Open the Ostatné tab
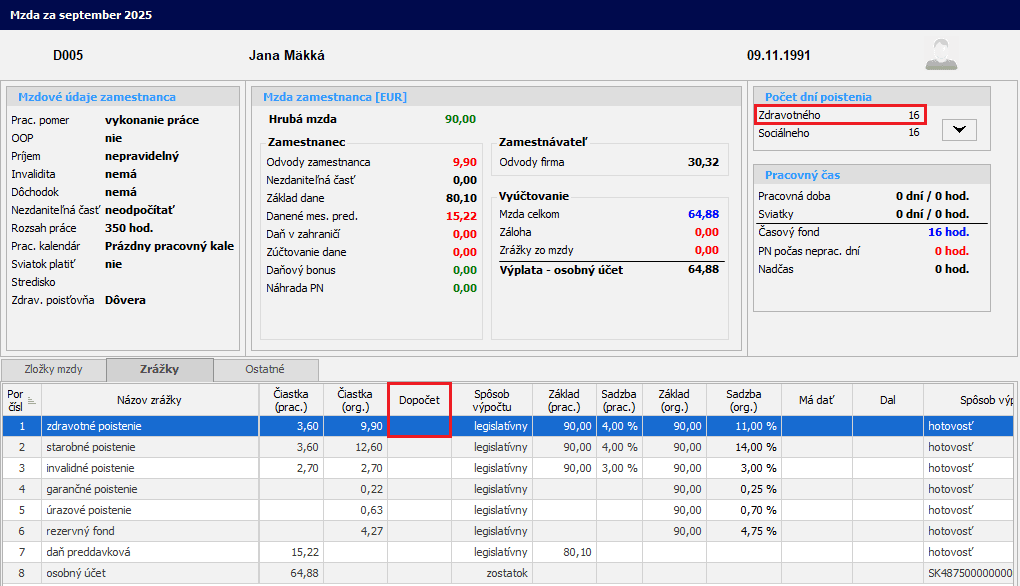 265,369
